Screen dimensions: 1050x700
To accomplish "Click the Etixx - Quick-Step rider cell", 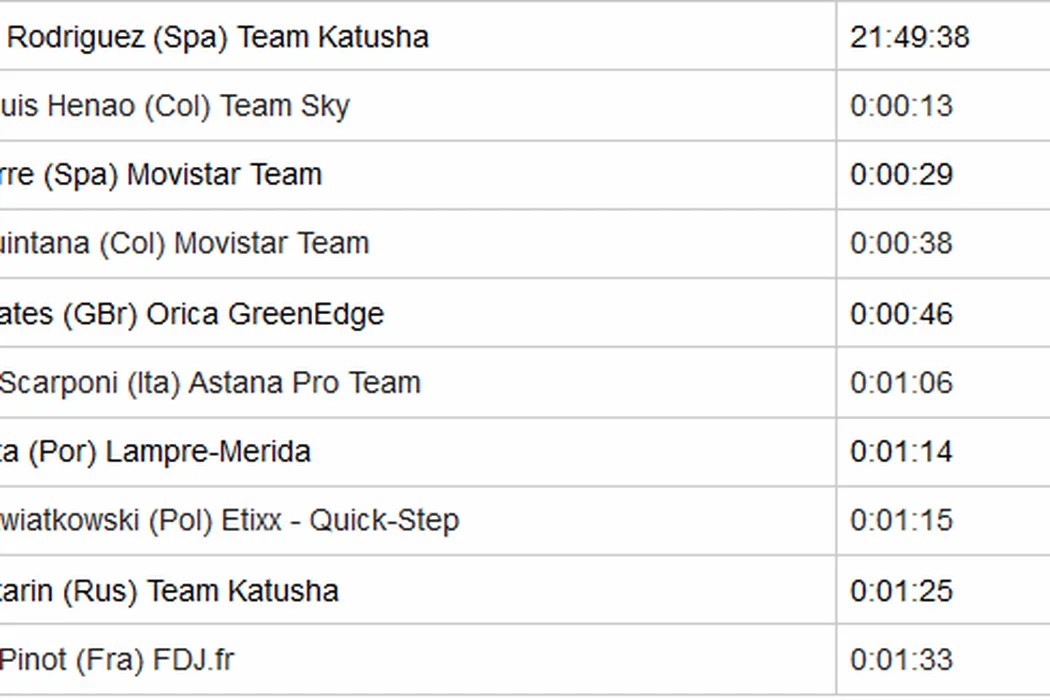I will [229, 521].
